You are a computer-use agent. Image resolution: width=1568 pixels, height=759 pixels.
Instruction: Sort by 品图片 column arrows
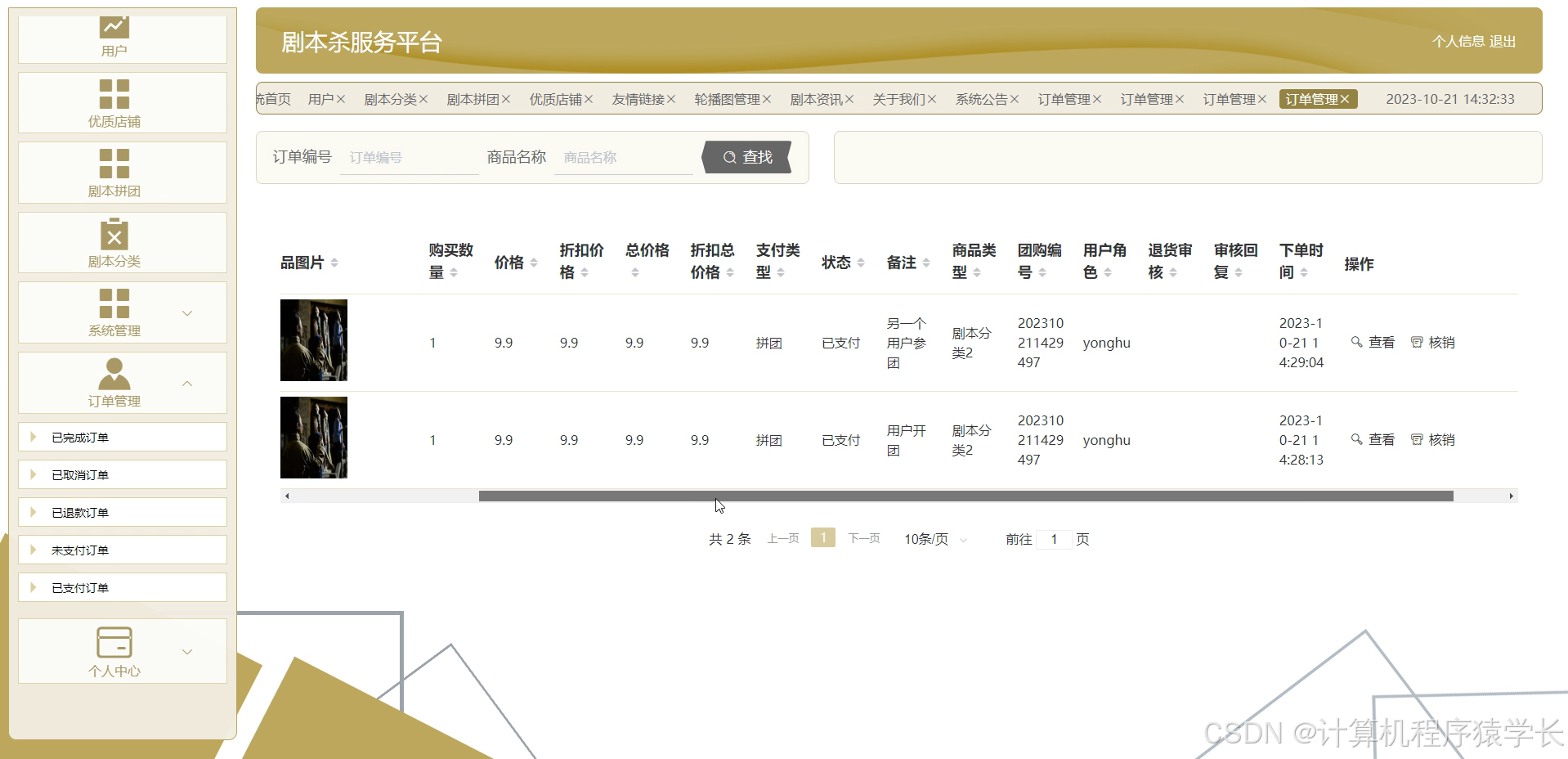point(334,263)
